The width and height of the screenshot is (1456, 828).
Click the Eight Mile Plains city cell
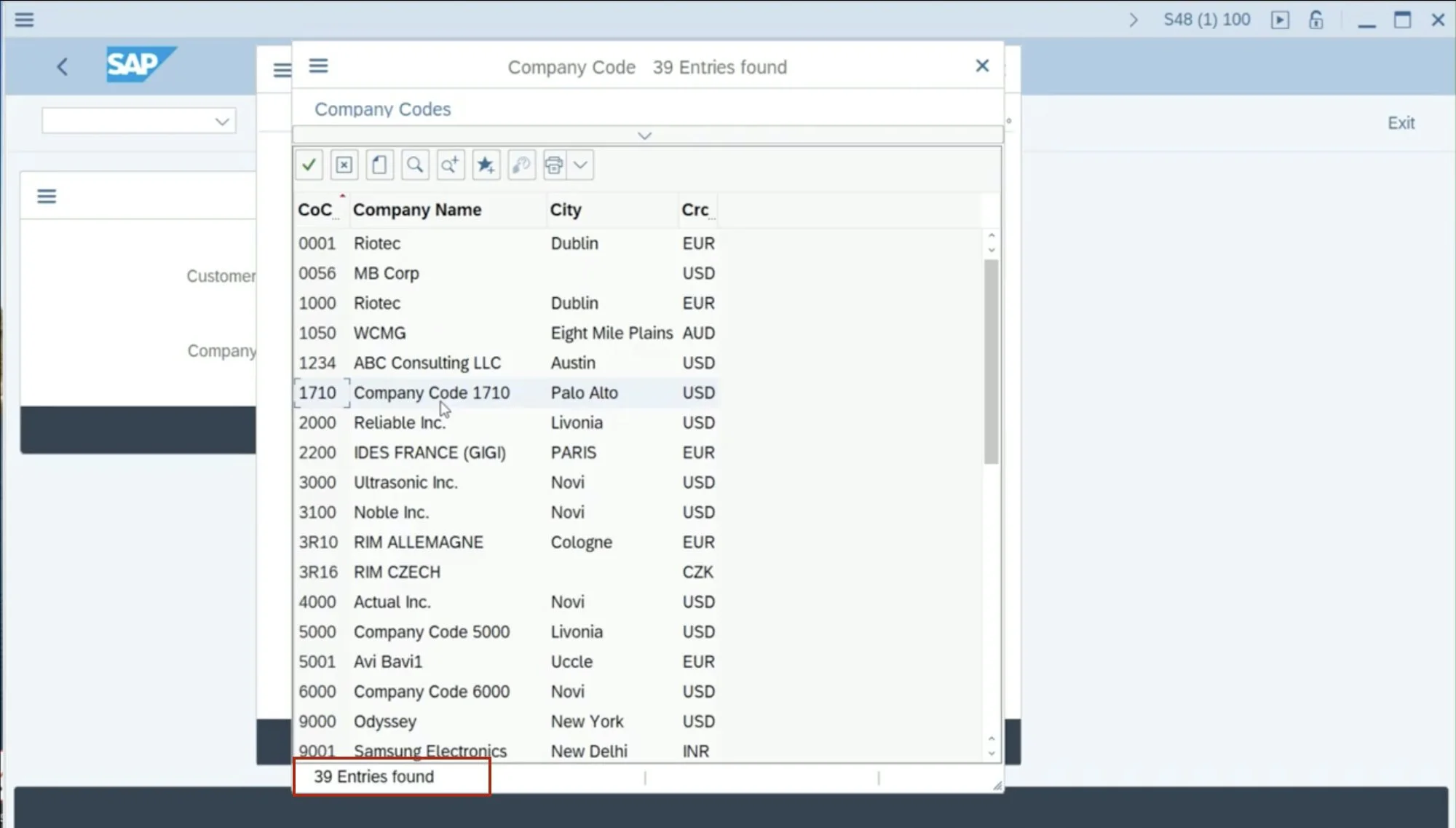click(612, 333)
